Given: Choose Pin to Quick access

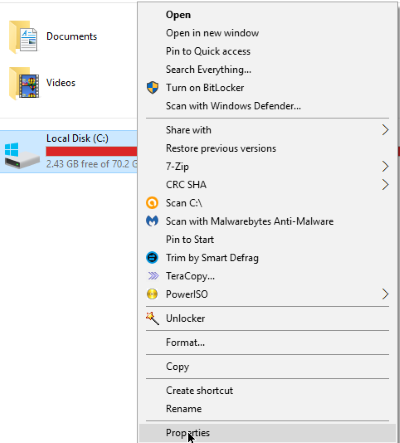Looking at the screenshot, I should tap(268, 51).
